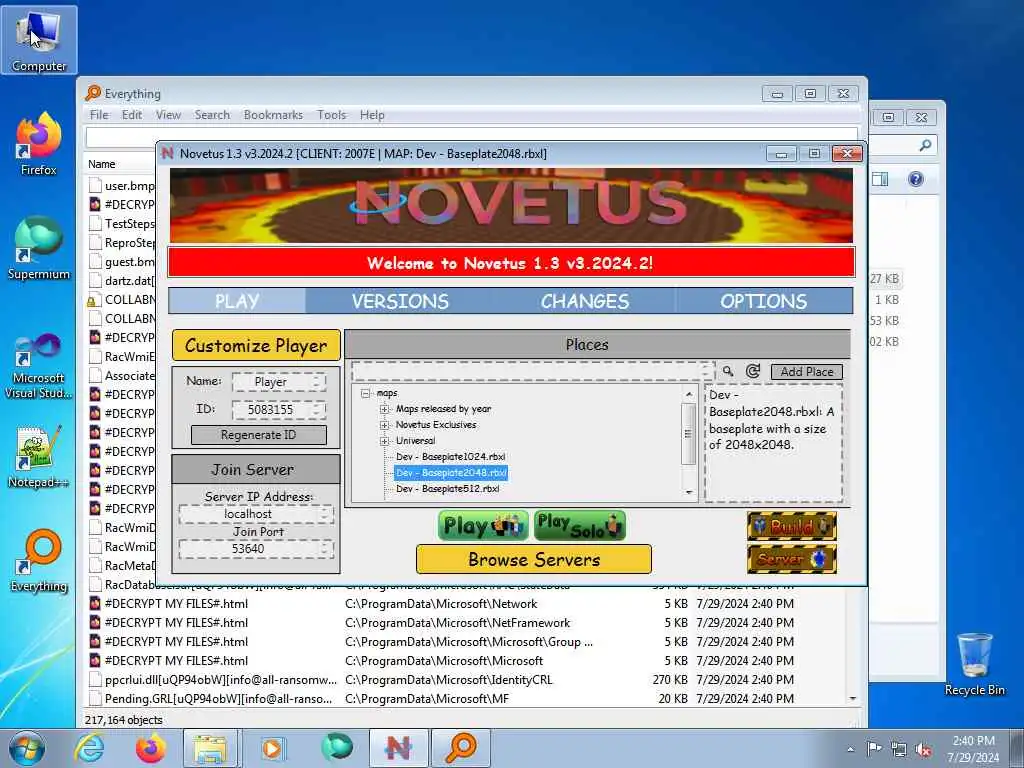Click the Places search box
The image size is (1024, 768).
coord(532,371)
